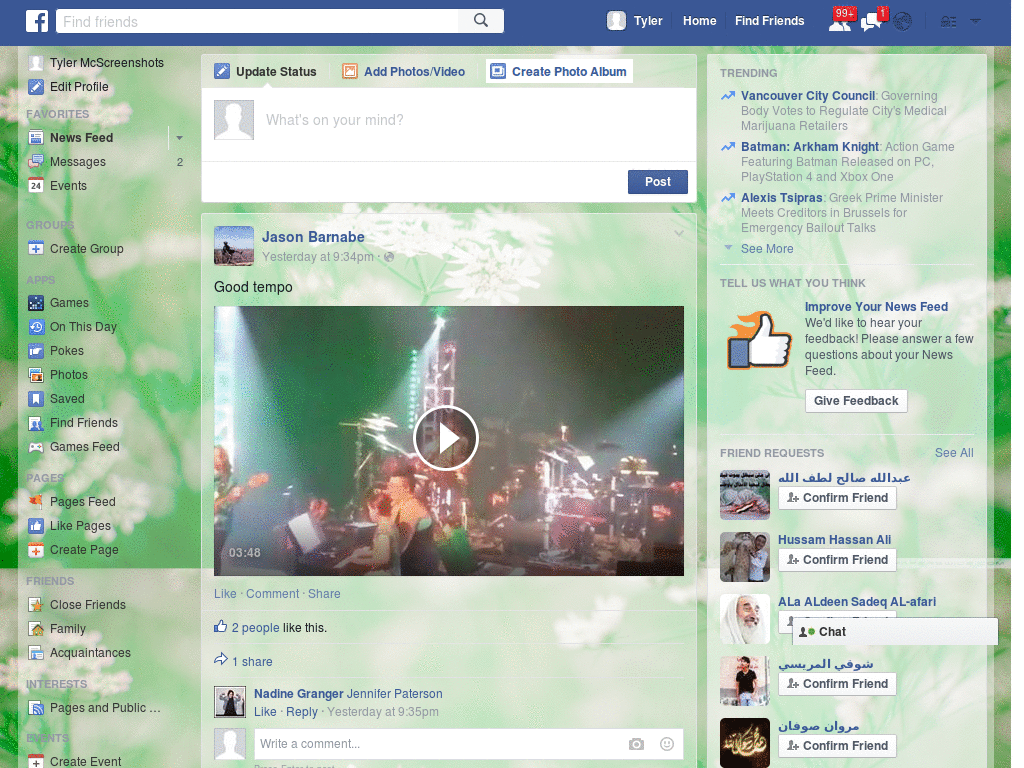Open Tyler McScreenshots profile in sidebar

click(97, 63)
